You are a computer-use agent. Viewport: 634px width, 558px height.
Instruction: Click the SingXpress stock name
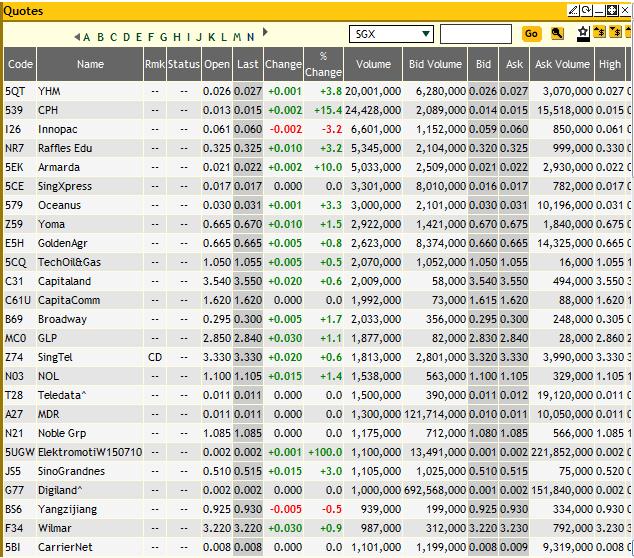(x=65, y=186)
